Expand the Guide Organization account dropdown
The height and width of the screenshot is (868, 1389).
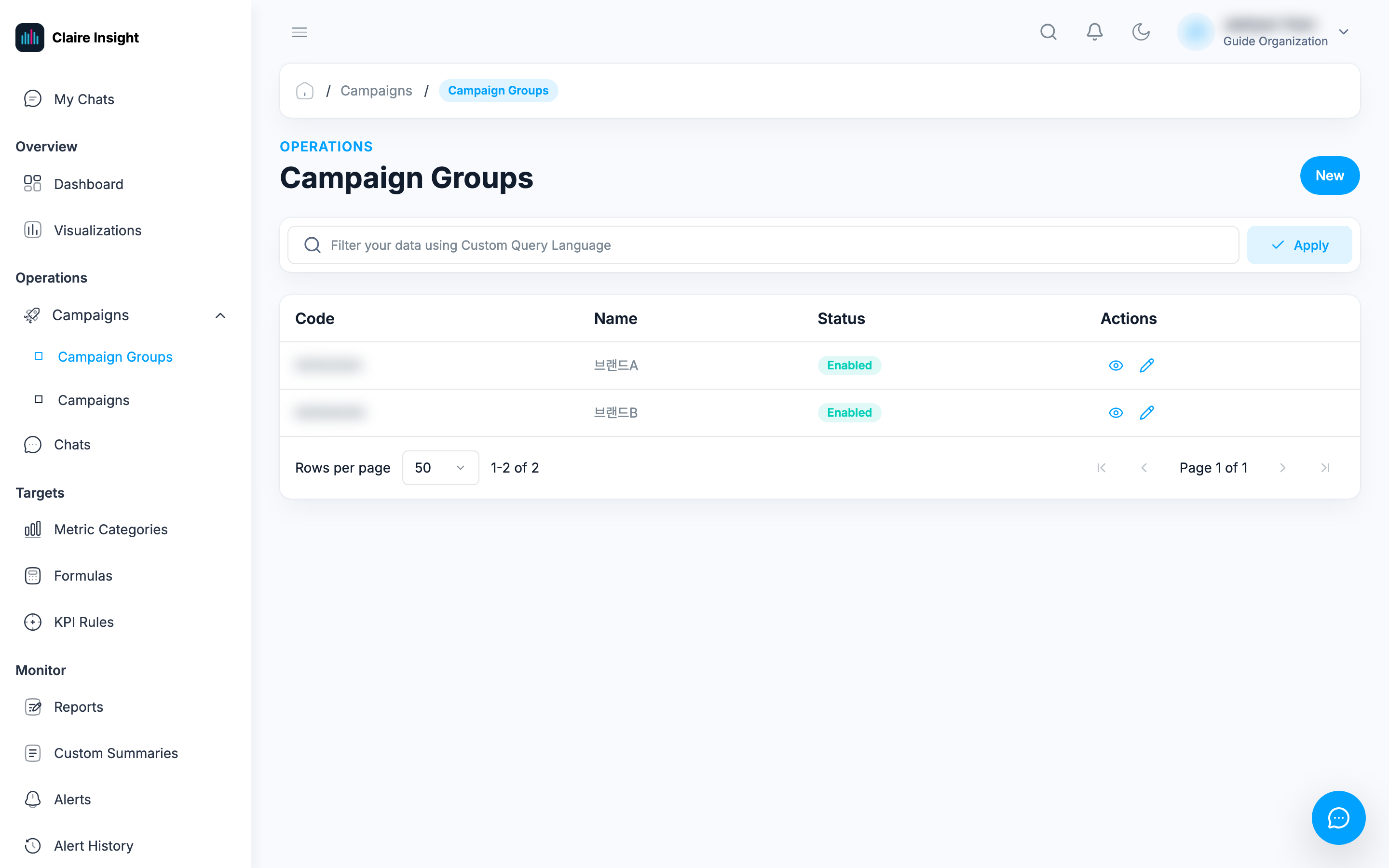pos(1344,32)
